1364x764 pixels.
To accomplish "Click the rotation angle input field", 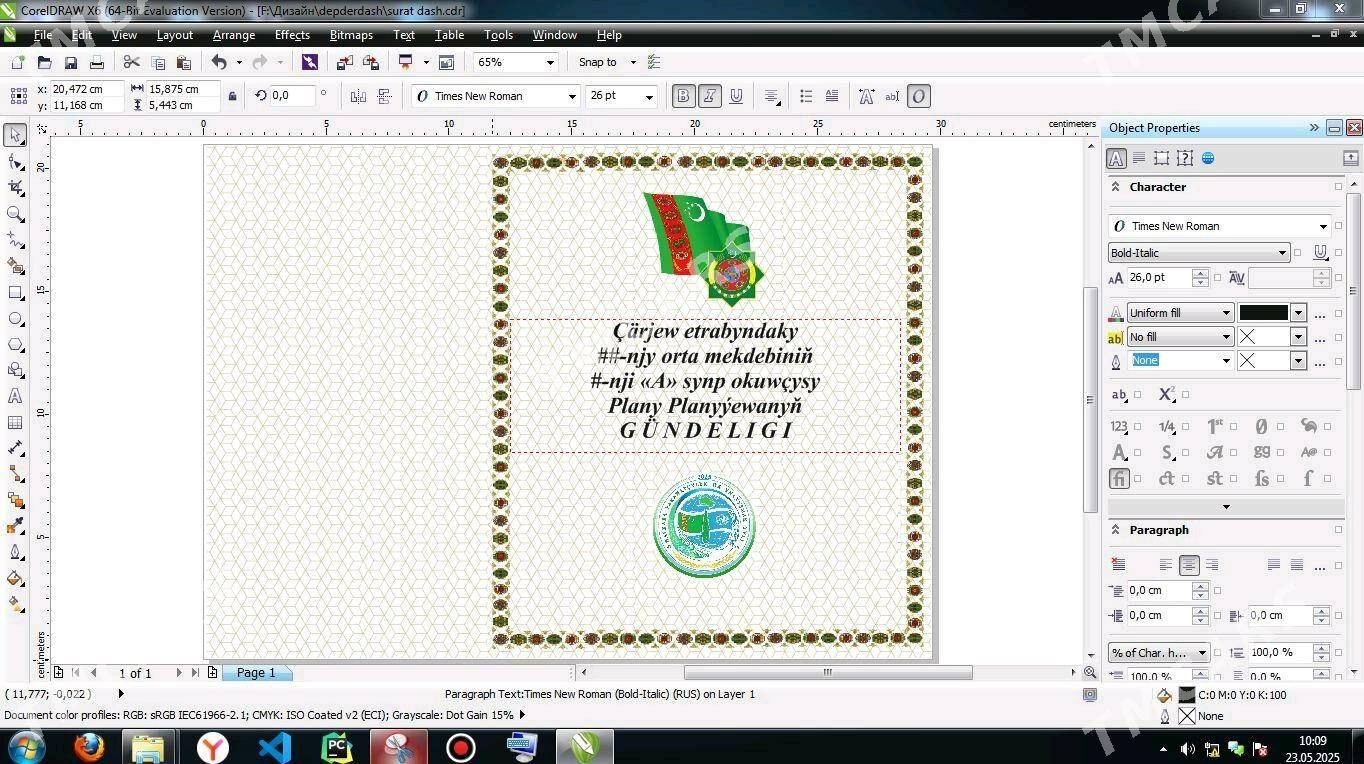I will pyautogui.click(x=292, y=95).
